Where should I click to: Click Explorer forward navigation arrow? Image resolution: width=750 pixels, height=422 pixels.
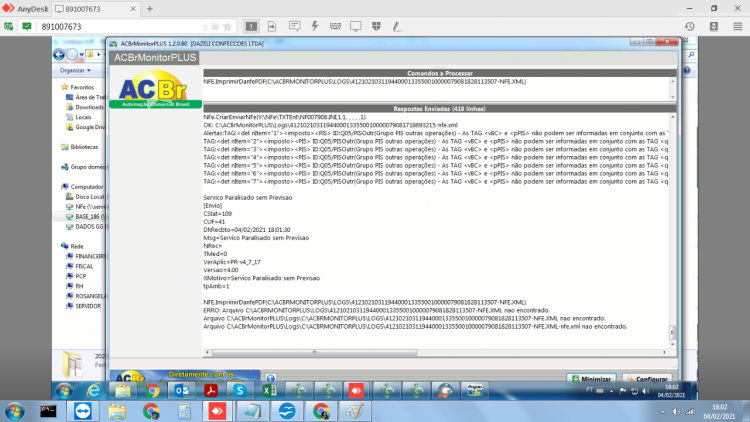pos(72,55)
